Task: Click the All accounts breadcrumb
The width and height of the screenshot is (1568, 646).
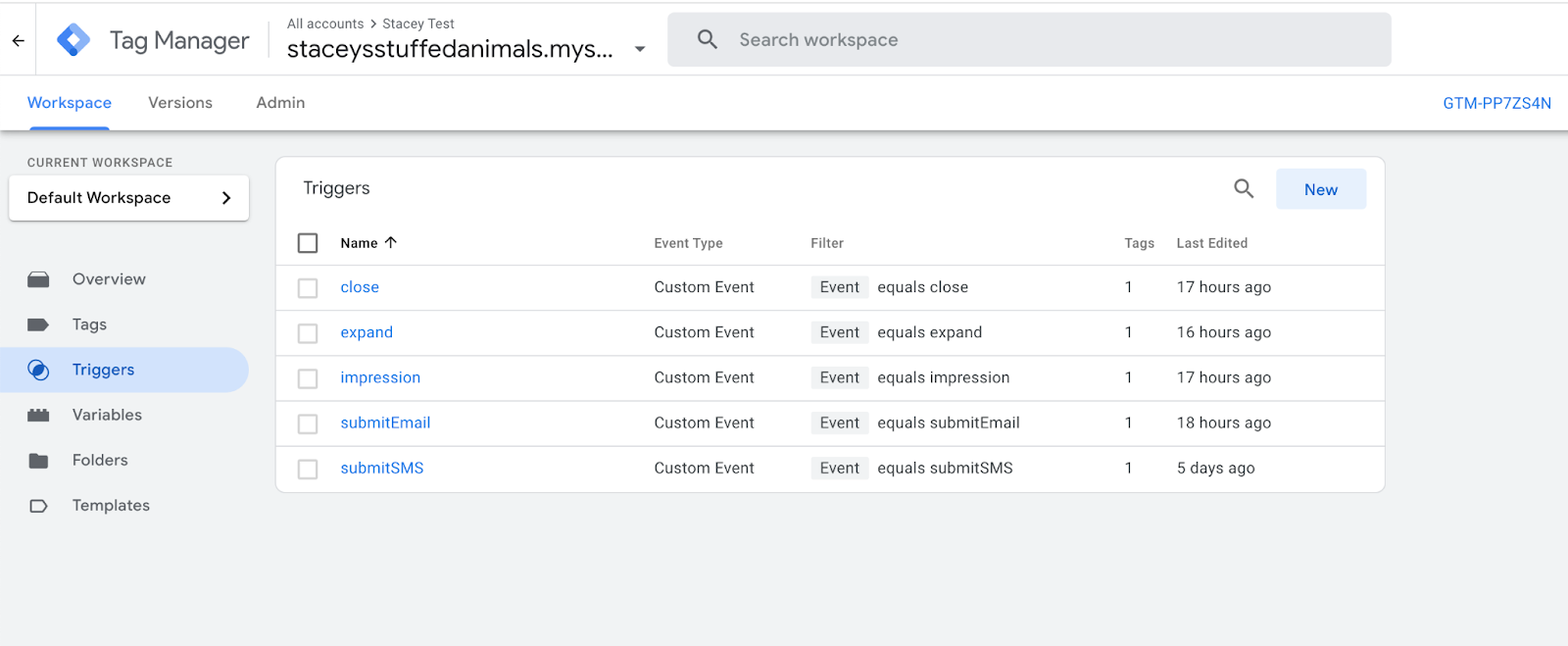Action: click(325, 24)
